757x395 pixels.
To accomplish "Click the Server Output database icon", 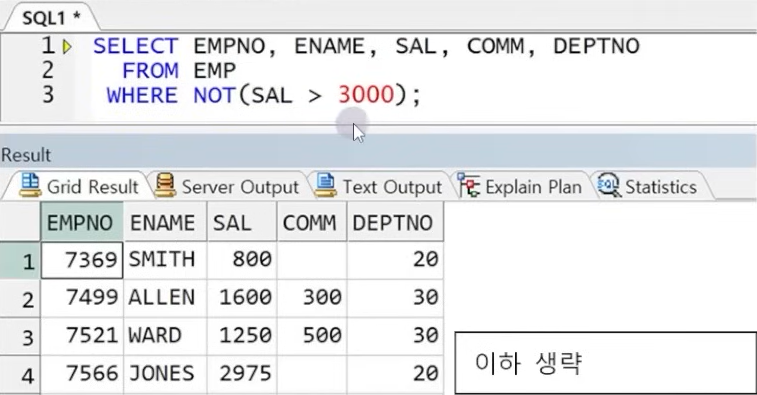I will pos(165,185).
